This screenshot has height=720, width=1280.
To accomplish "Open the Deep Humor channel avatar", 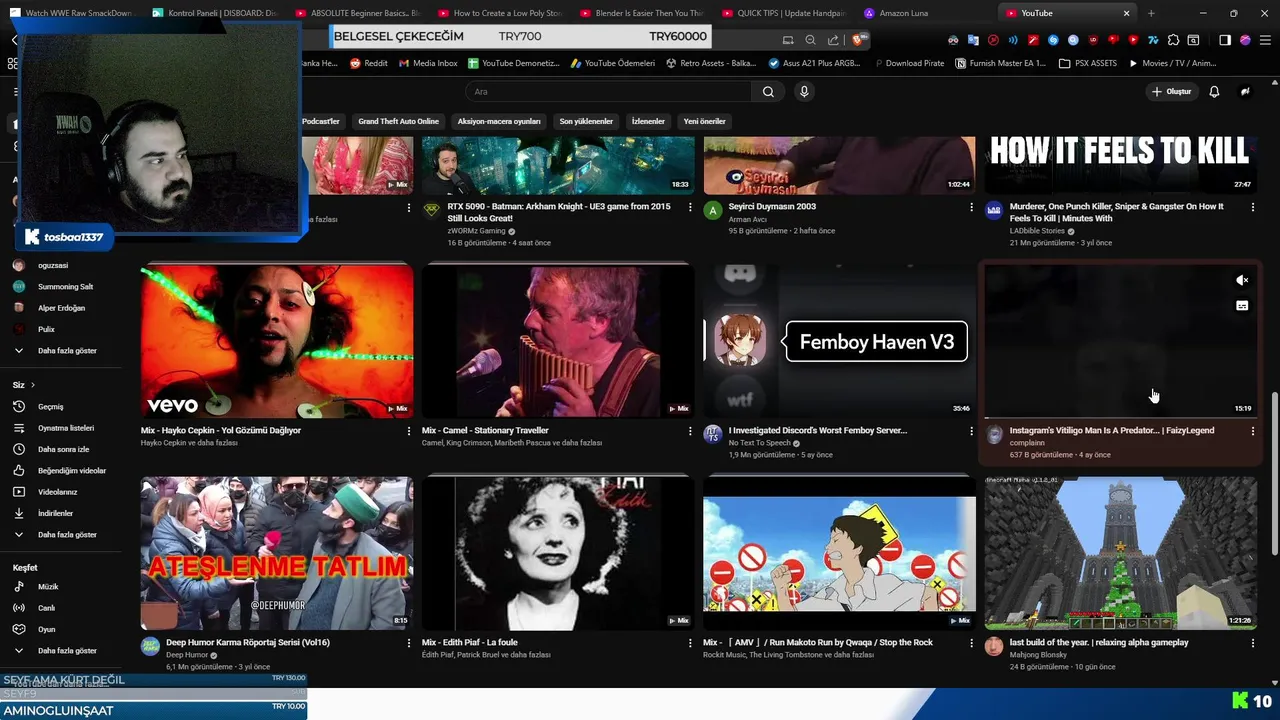I will [x=150, y=646].
